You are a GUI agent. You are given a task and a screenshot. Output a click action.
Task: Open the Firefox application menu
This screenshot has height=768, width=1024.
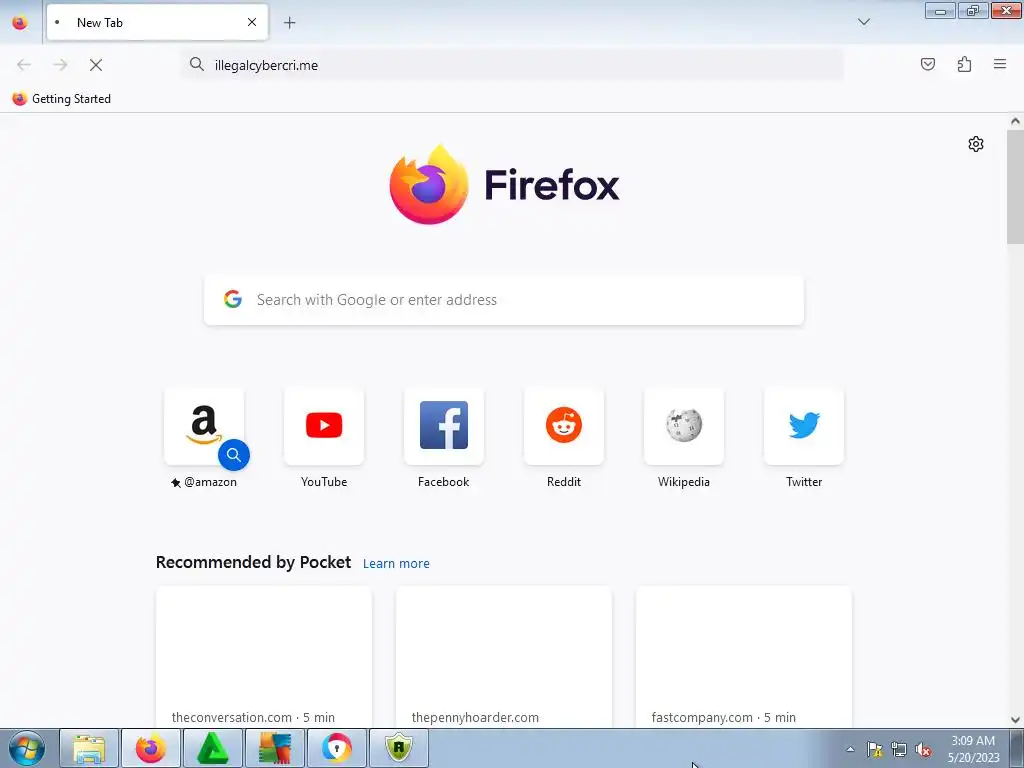pos(1000,64)
